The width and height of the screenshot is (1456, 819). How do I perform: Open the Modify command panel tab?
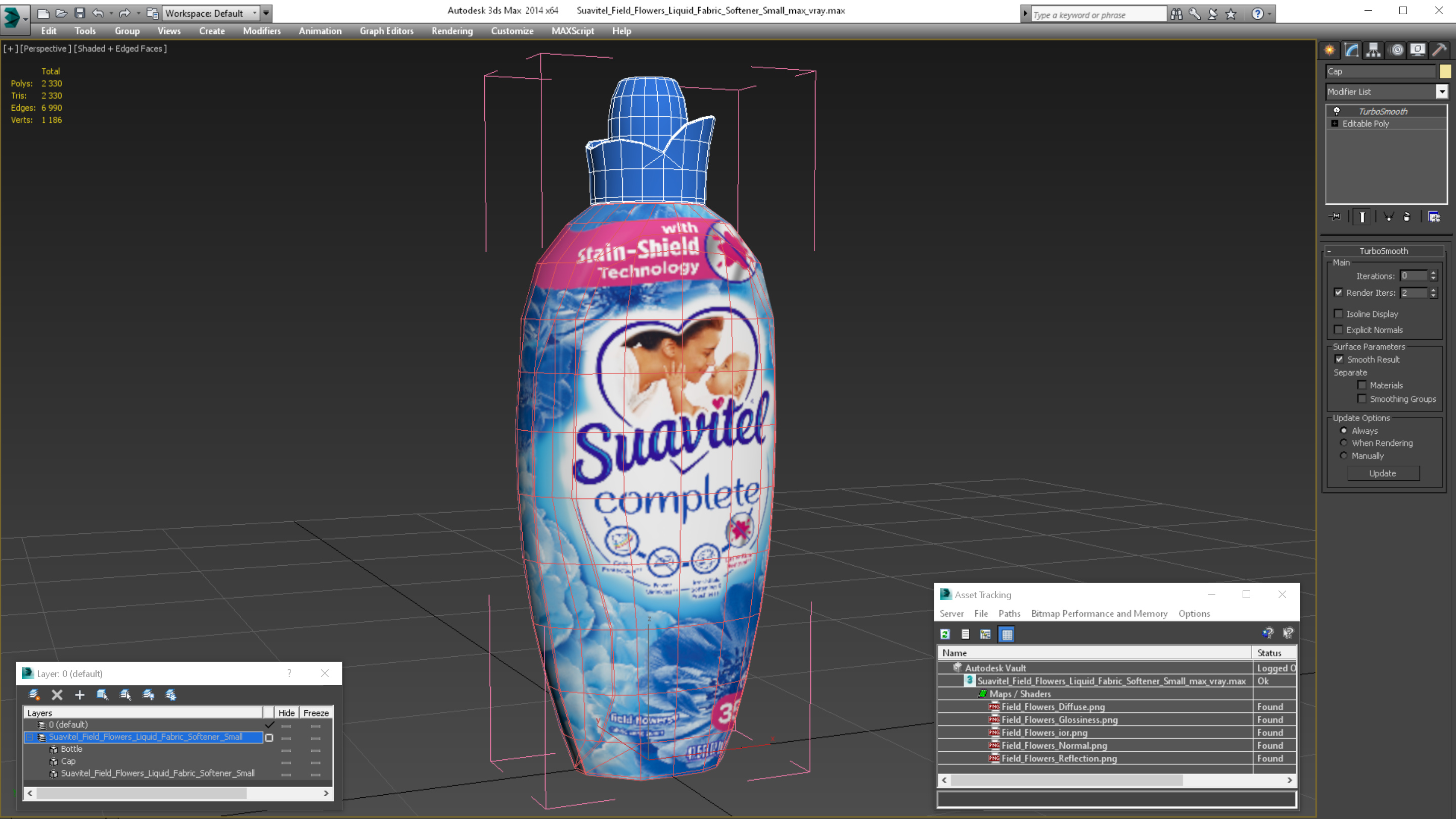1351,51
